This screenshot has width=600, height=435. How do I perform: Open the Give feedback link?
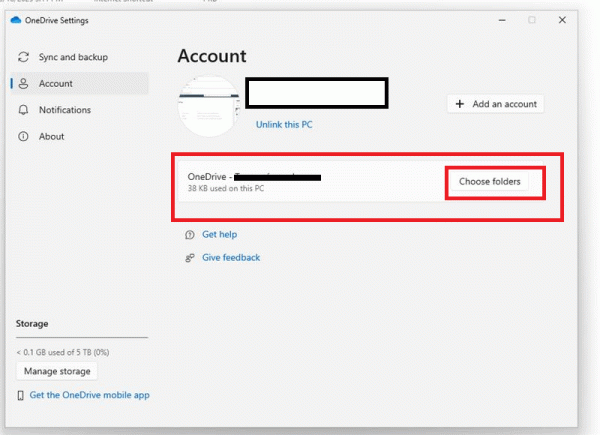231,258
